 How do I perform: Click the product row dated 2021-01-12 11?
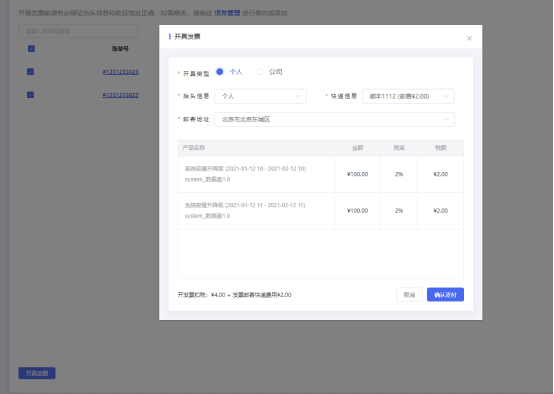[x=256, y=211]
